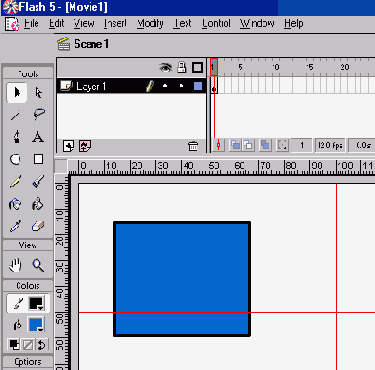Open the fill color blue swatch dropdown
Screen dimensions: 375x370
pos(36,325)
